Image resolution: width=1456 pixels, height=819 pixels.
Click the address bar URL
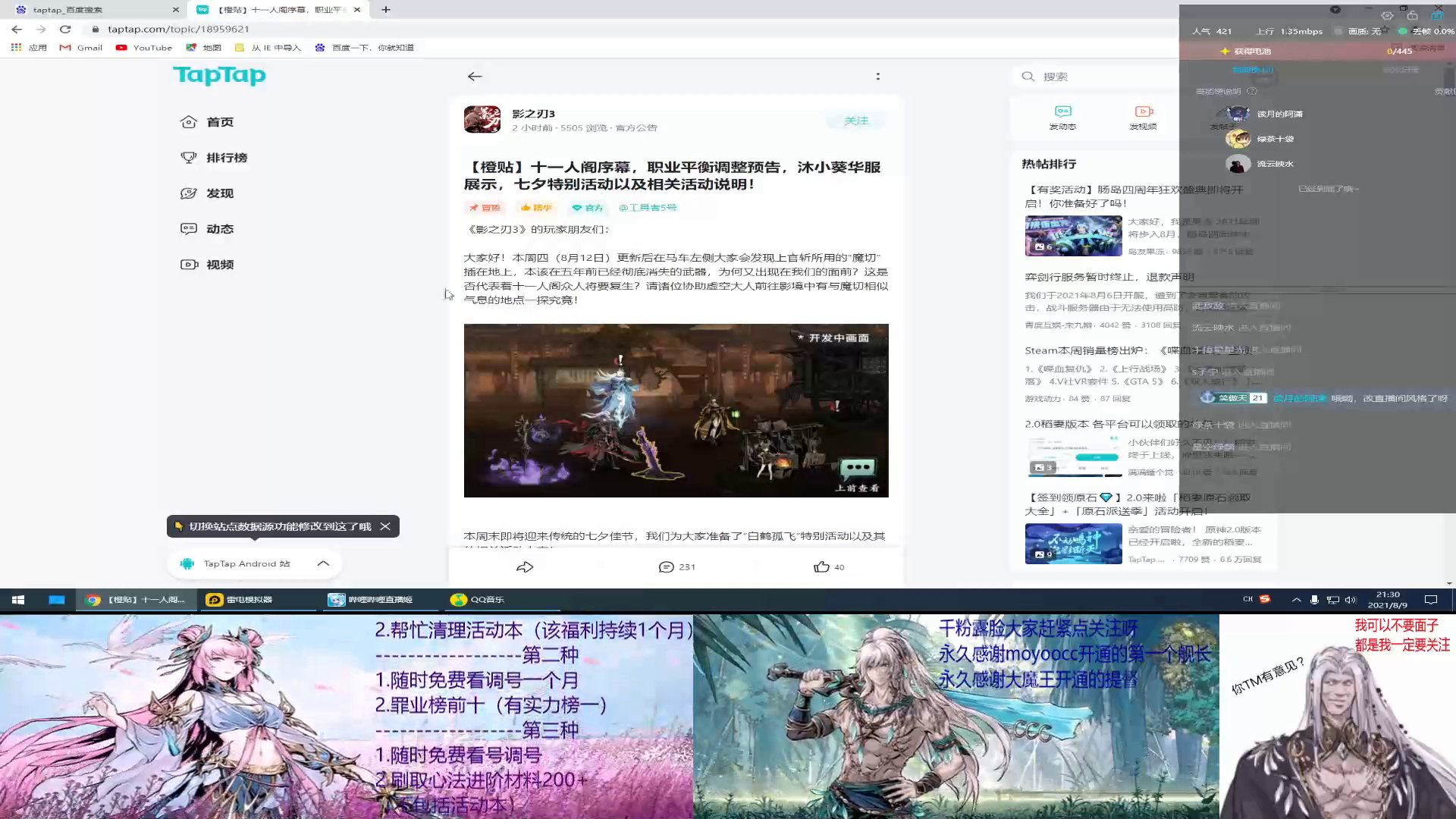(x=178, y=29)
